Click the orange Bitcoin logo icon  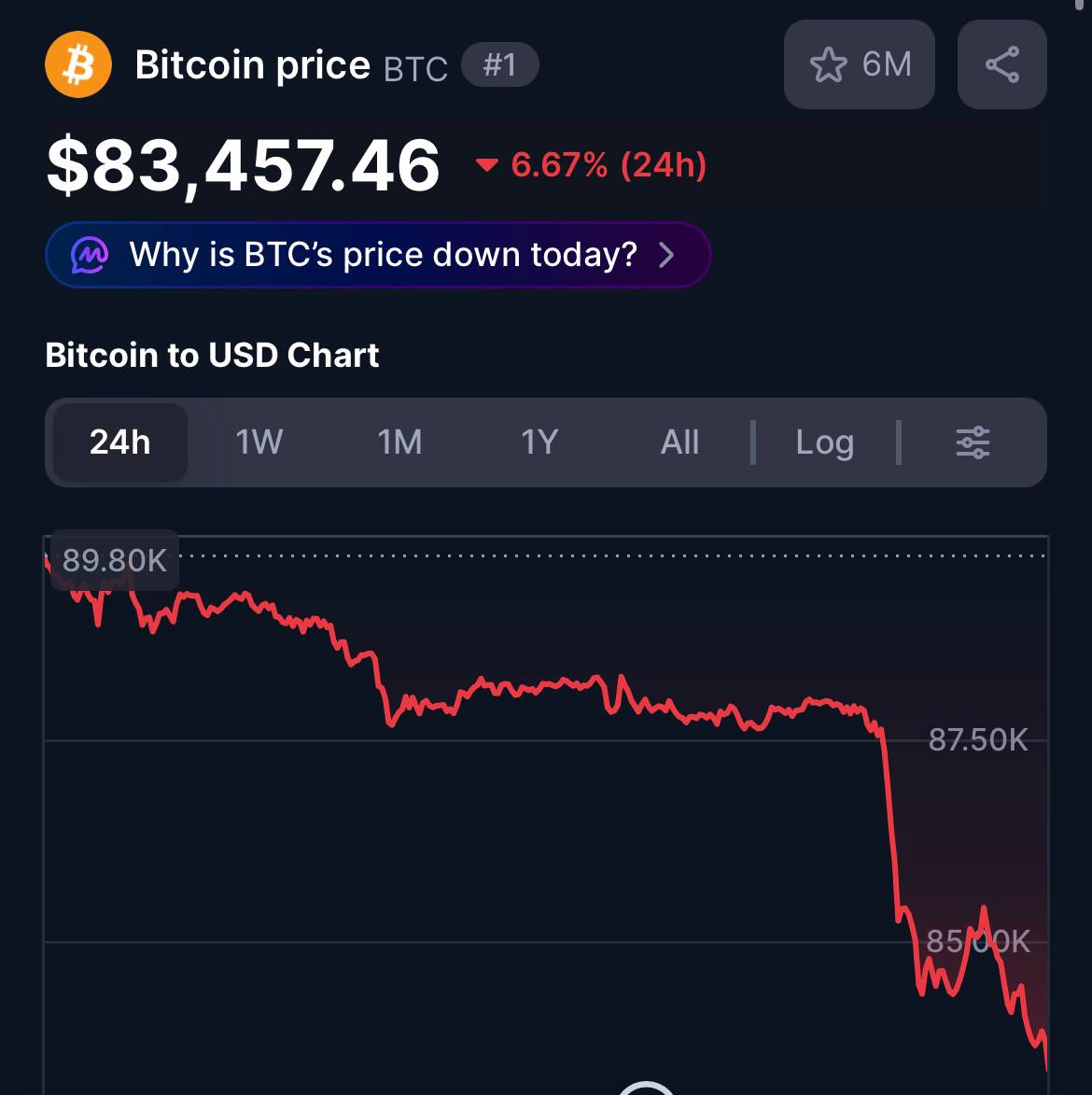[78, 65]
